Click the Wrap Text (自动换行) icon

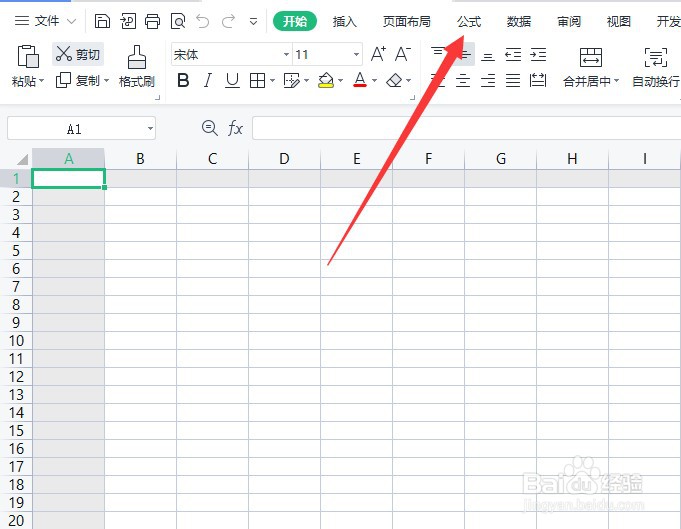(x=655, y=57)
